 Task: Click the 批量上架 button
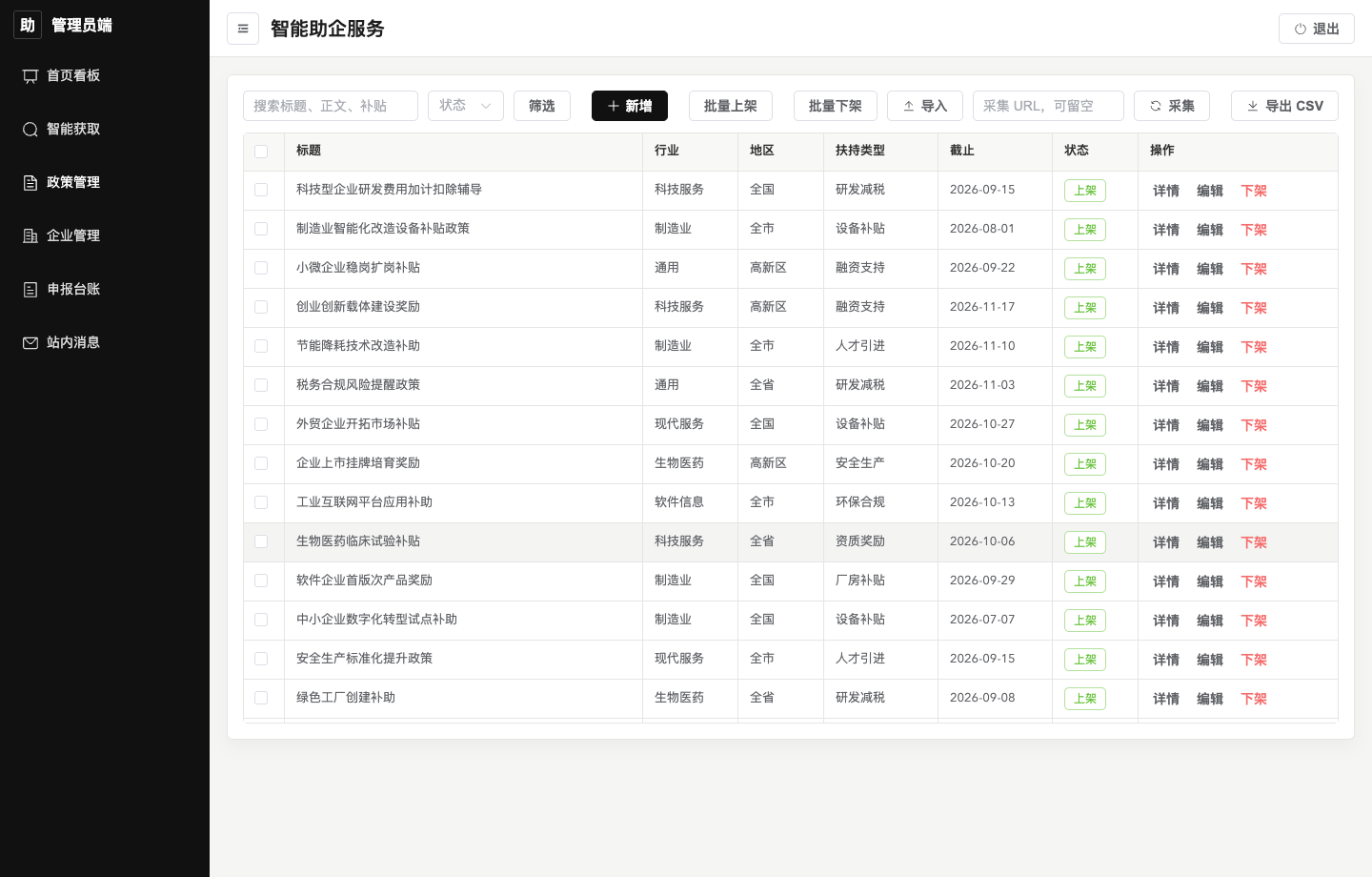pos(731,106)
